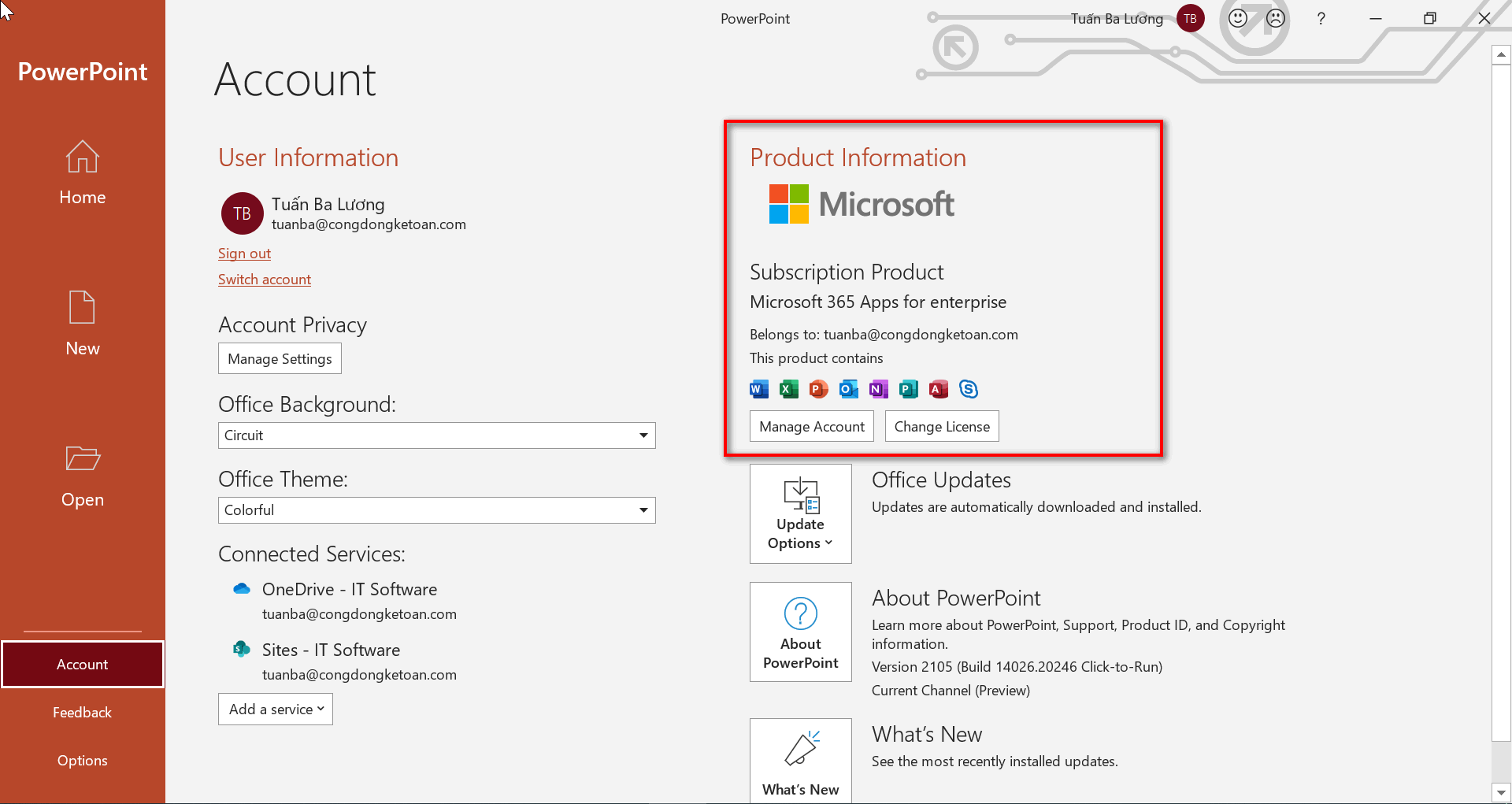Click the Switch account link
This screenshot has width=1512, height=804.
(x=265, y=280)
